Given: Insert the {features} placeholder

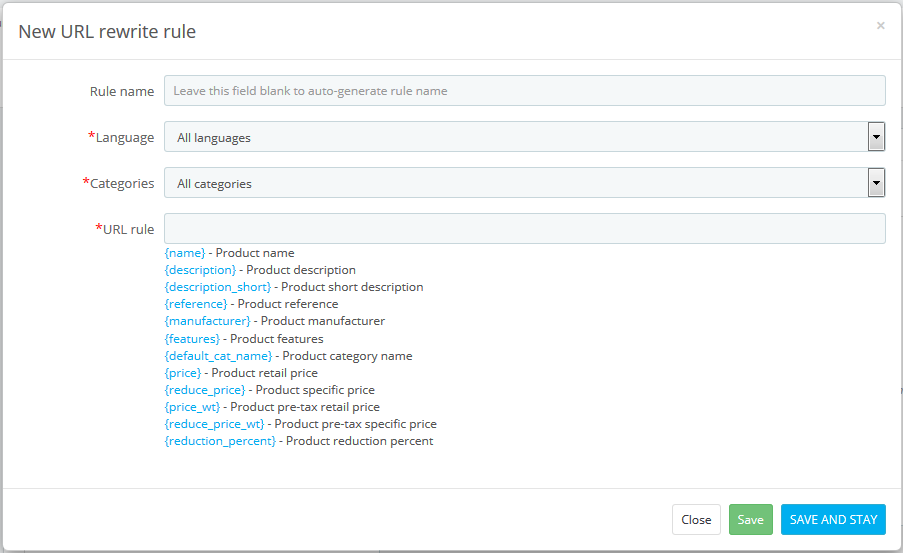Looking at the screenshot, I should (x=192, y=339).
